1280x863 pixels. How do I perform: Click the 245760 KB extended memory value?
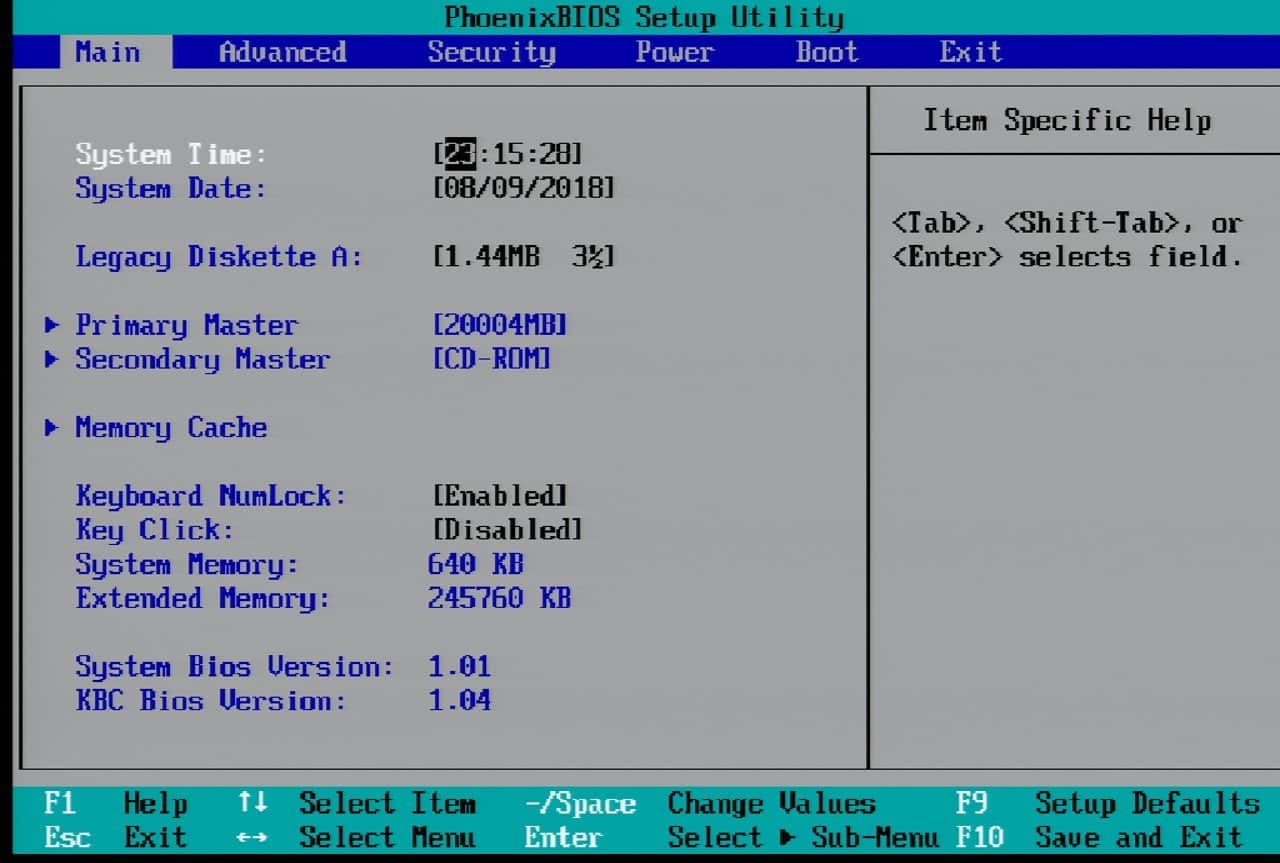[x=500, y=598]
